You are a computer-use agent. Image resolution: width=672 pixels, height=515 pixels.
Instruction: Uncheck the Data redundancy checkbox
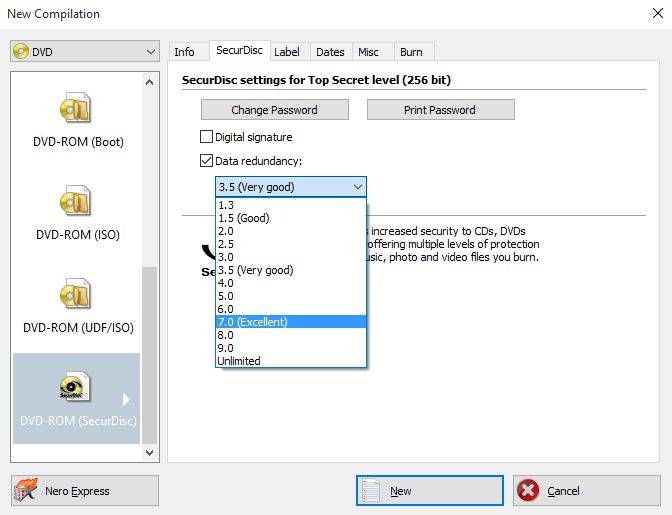click(206, 161)
